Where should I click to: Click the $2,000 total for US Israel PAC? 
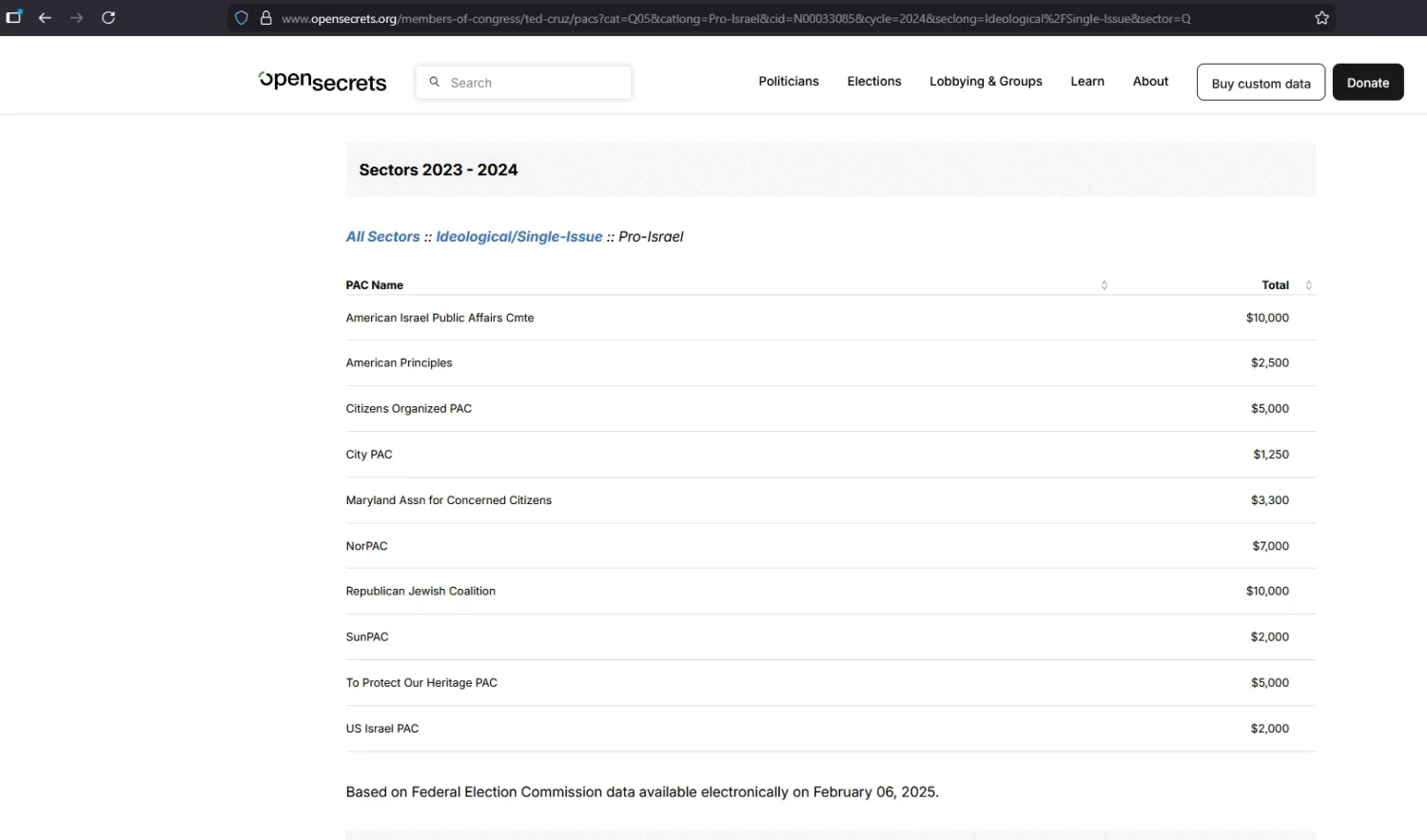coord(1270,729)
